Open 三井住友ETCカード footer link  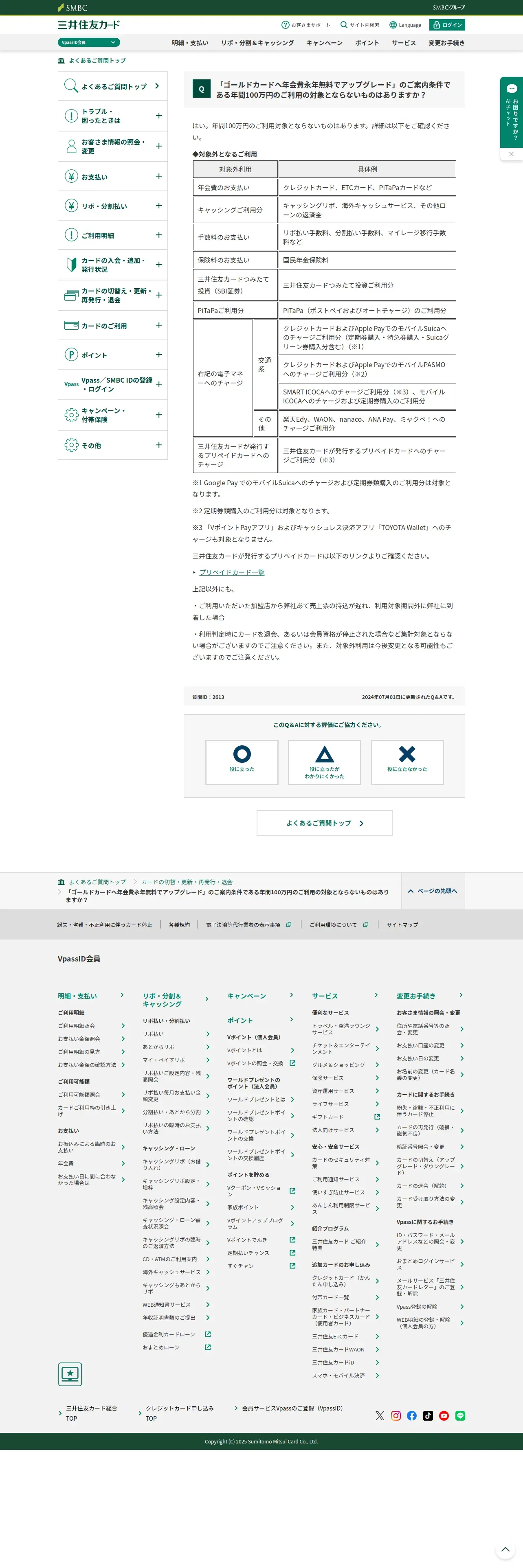pos(345,1336)
